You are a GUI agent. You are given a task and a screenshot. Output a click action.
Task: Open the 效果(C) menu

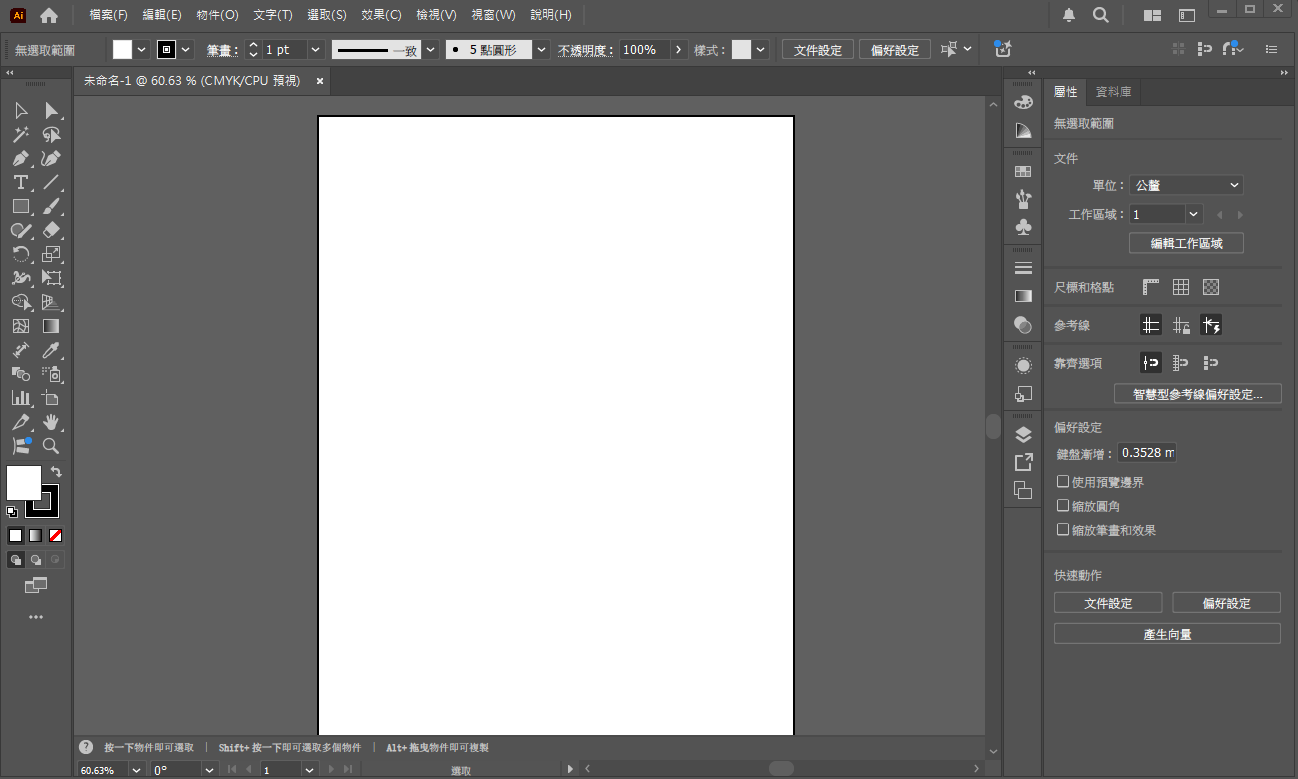(x=381, y=15)
